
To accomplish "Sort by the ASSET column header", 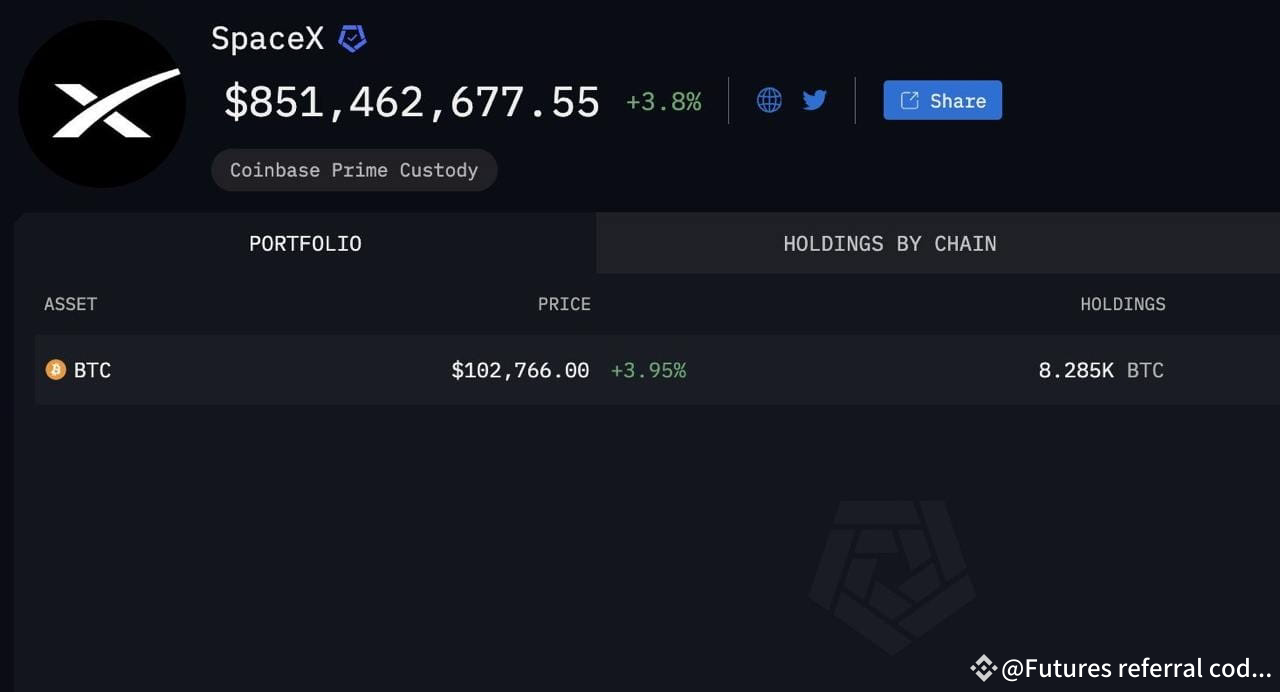I will click(70, 304).
